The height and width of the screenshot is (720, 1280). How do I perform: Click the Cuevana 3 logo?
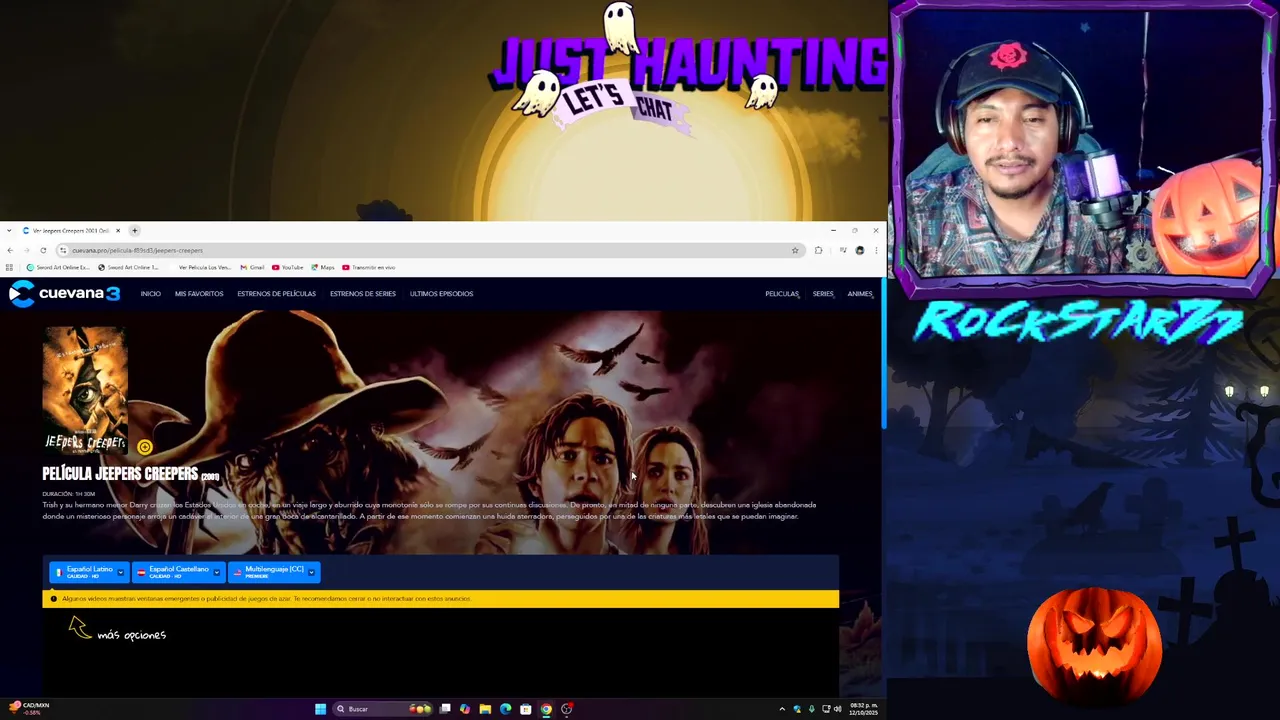coord(64,293)
